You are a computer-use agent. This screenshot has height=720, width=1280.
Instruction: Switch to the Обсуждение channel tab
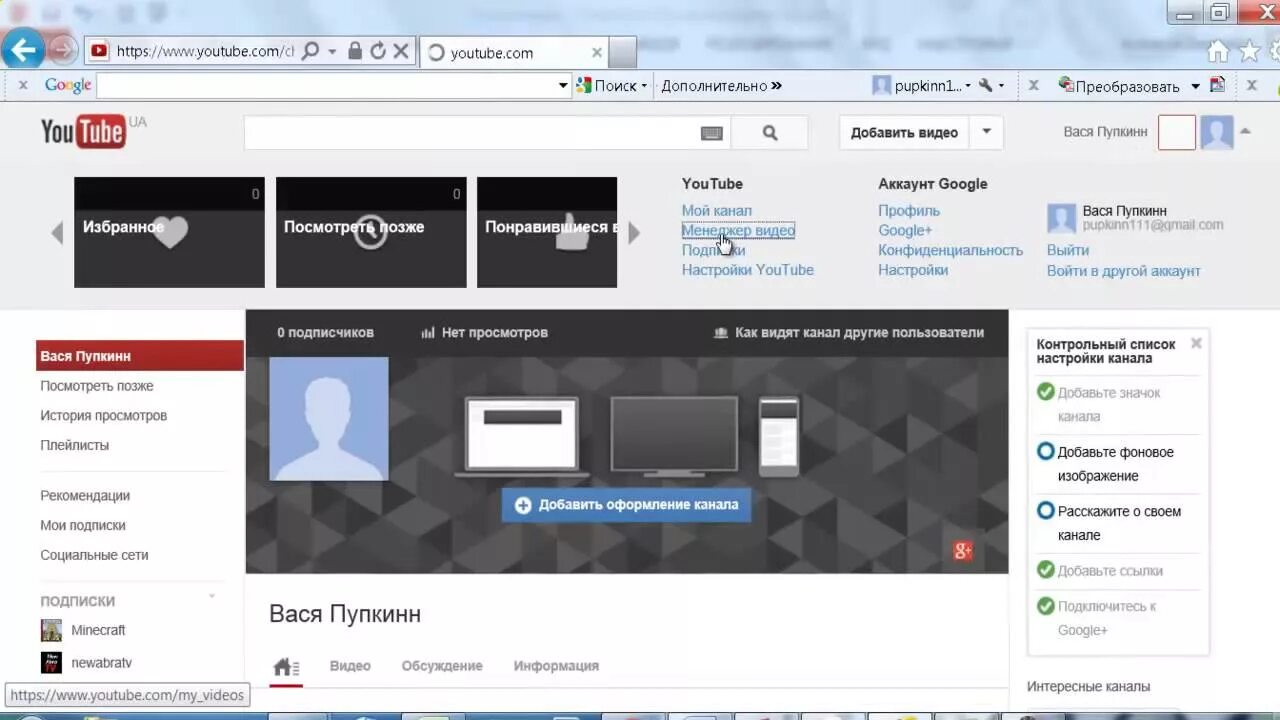click(x=442, y=665)
